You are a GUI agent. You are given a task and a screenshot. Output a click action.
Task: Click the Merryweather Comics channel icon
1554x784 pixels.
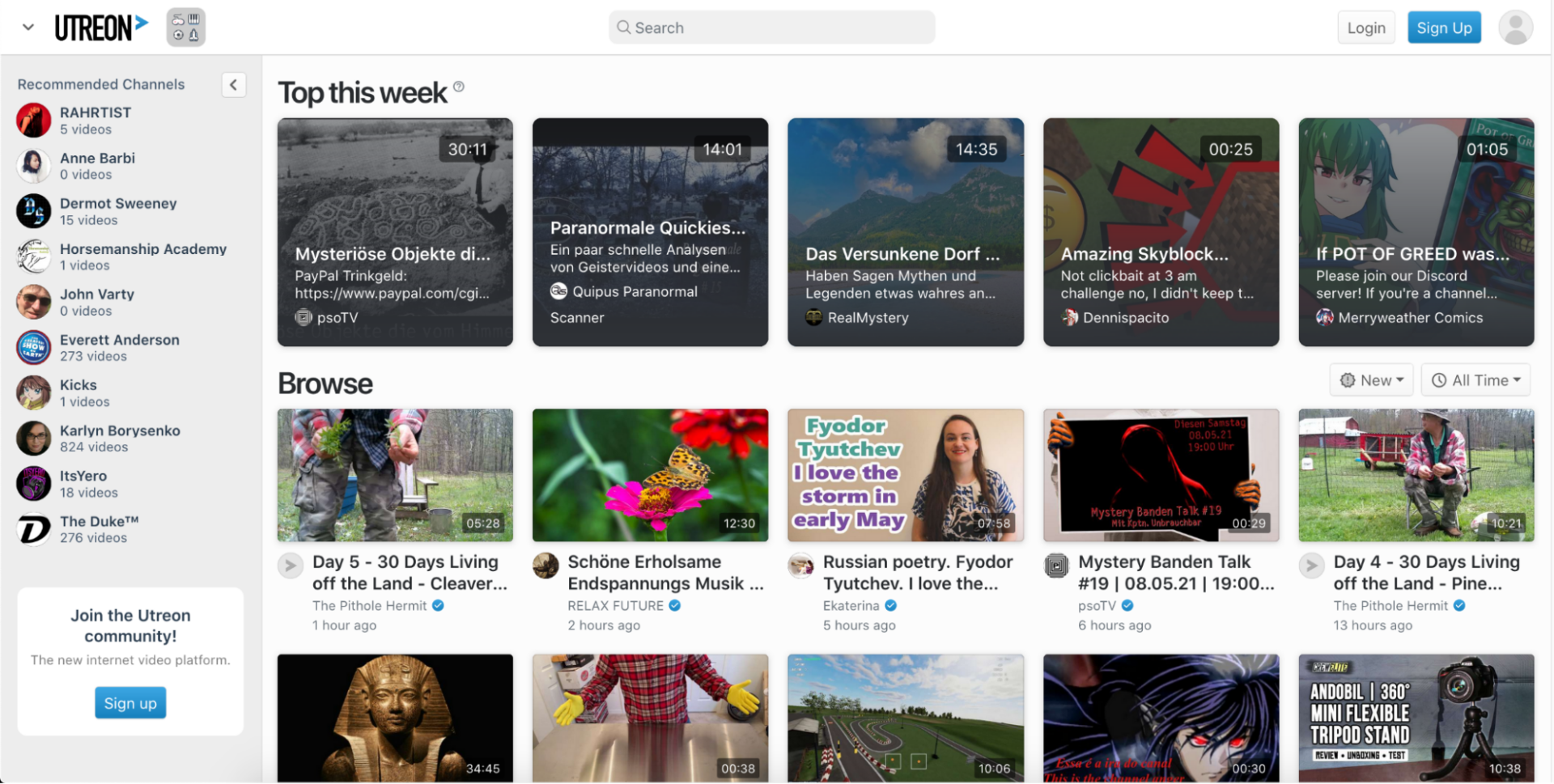coord(1324,317)
